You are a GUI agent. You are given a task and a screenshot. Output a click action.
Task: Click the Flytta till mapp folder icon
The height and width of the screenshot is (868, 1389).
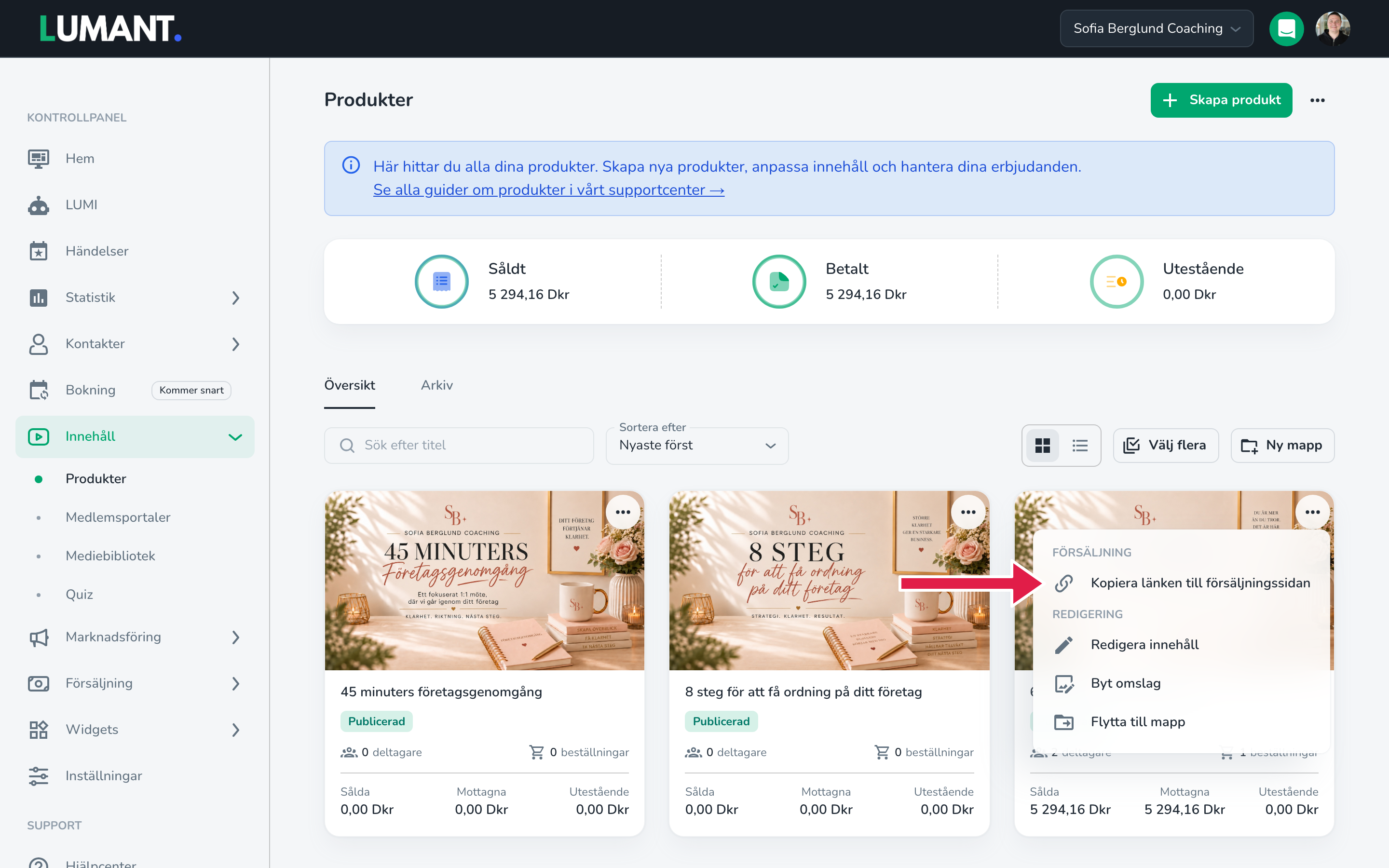pyautogui.click(x=1063, y=722)
